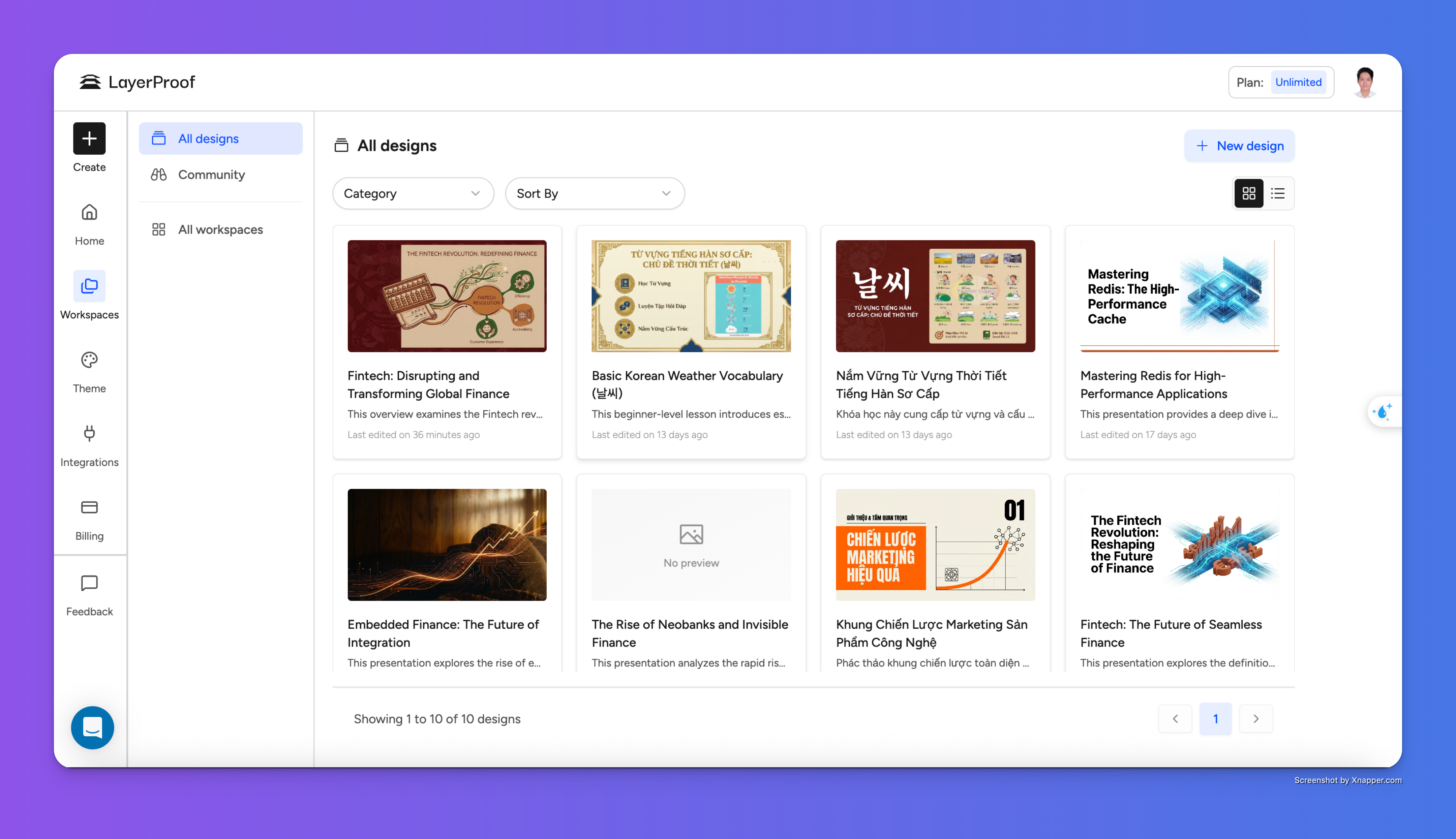Go to Integrations plug icon
Viewport: 1456px width, 839px height.
pos(89,434)
